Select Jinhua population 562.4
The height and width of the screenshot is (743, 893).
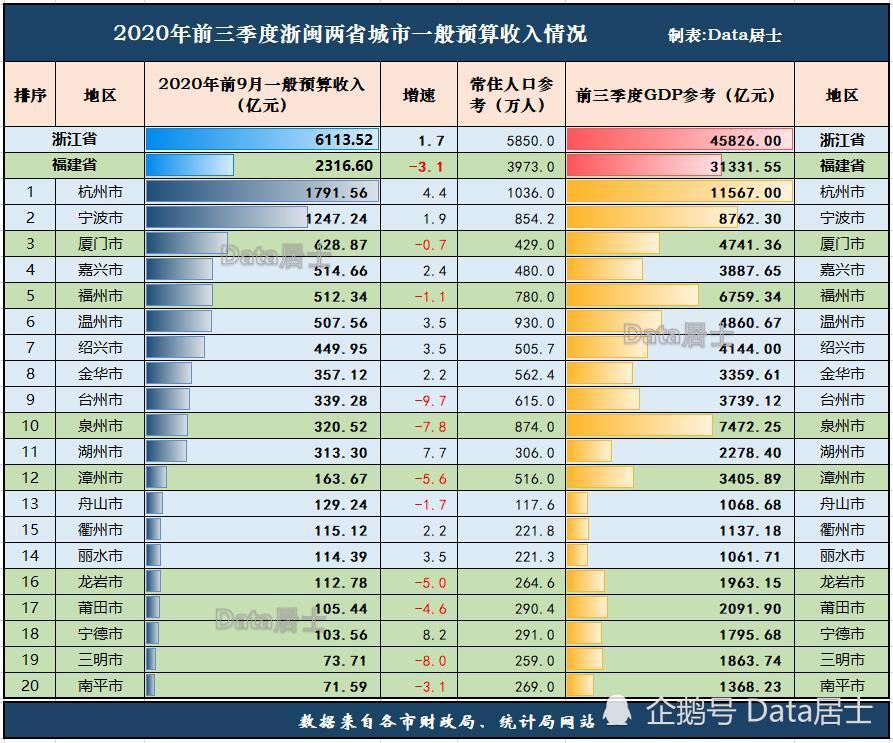534,375
